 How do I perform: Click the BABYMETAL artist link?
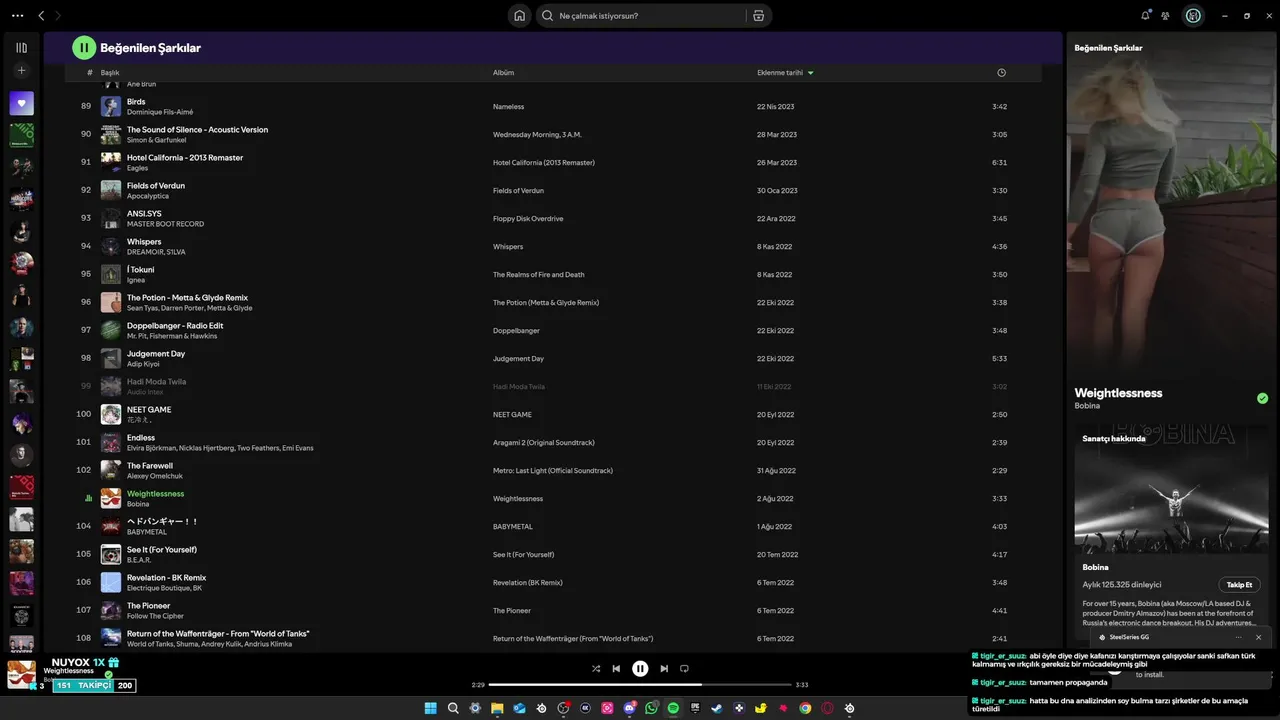coord(147,532)
